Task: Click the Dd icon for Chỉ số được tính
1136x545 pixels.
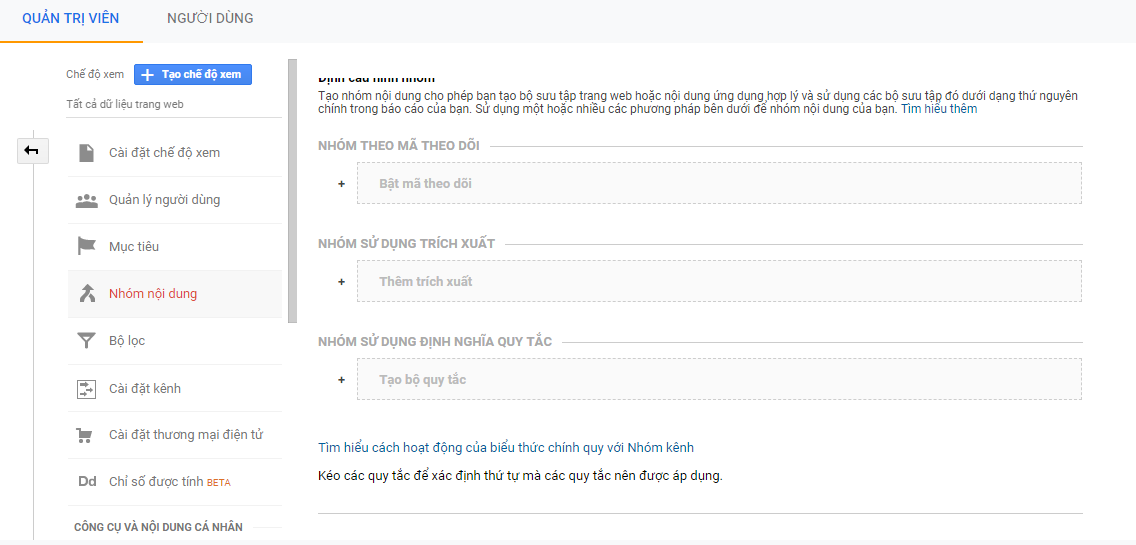Action: pyautogui.click(x=87, y=482)
